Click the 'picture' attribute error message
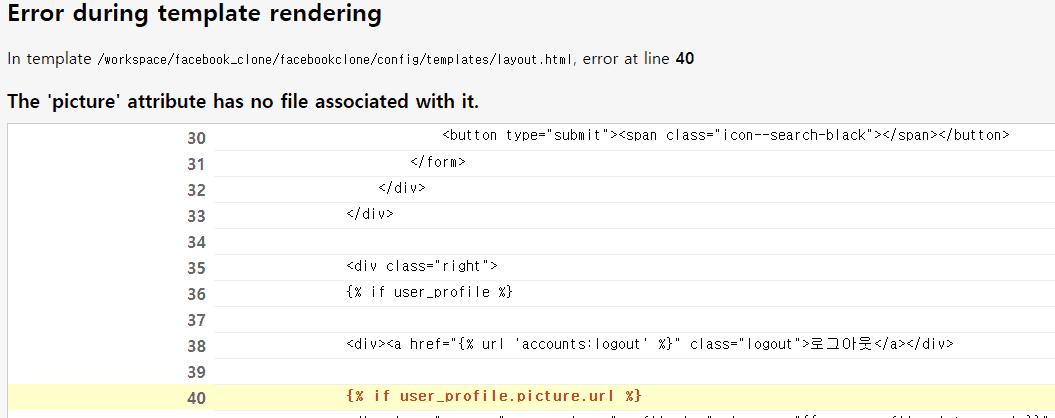Screen dimensions: 1055x418 coord(243,101)
